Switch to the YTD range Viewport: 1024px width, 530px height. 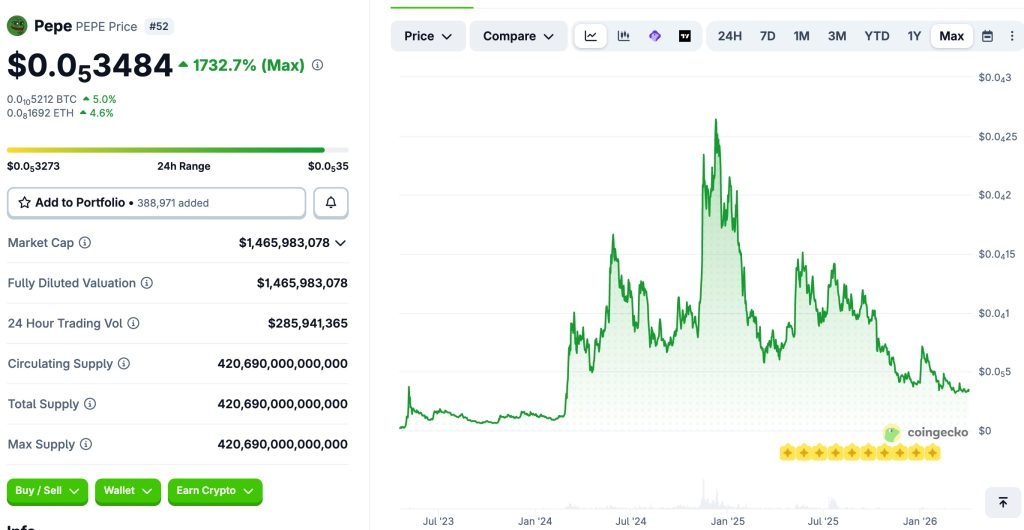876,37
